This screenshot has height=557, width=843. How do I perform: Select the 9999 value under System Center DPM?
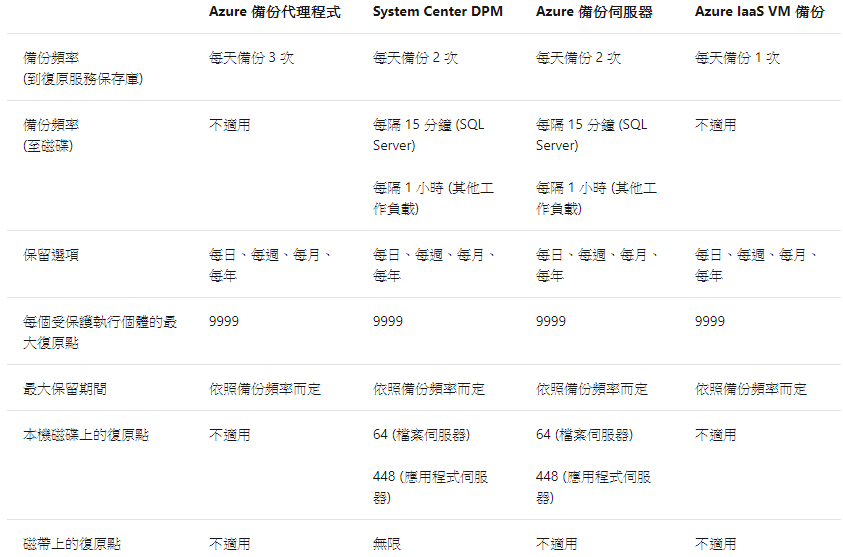[388, 322]
